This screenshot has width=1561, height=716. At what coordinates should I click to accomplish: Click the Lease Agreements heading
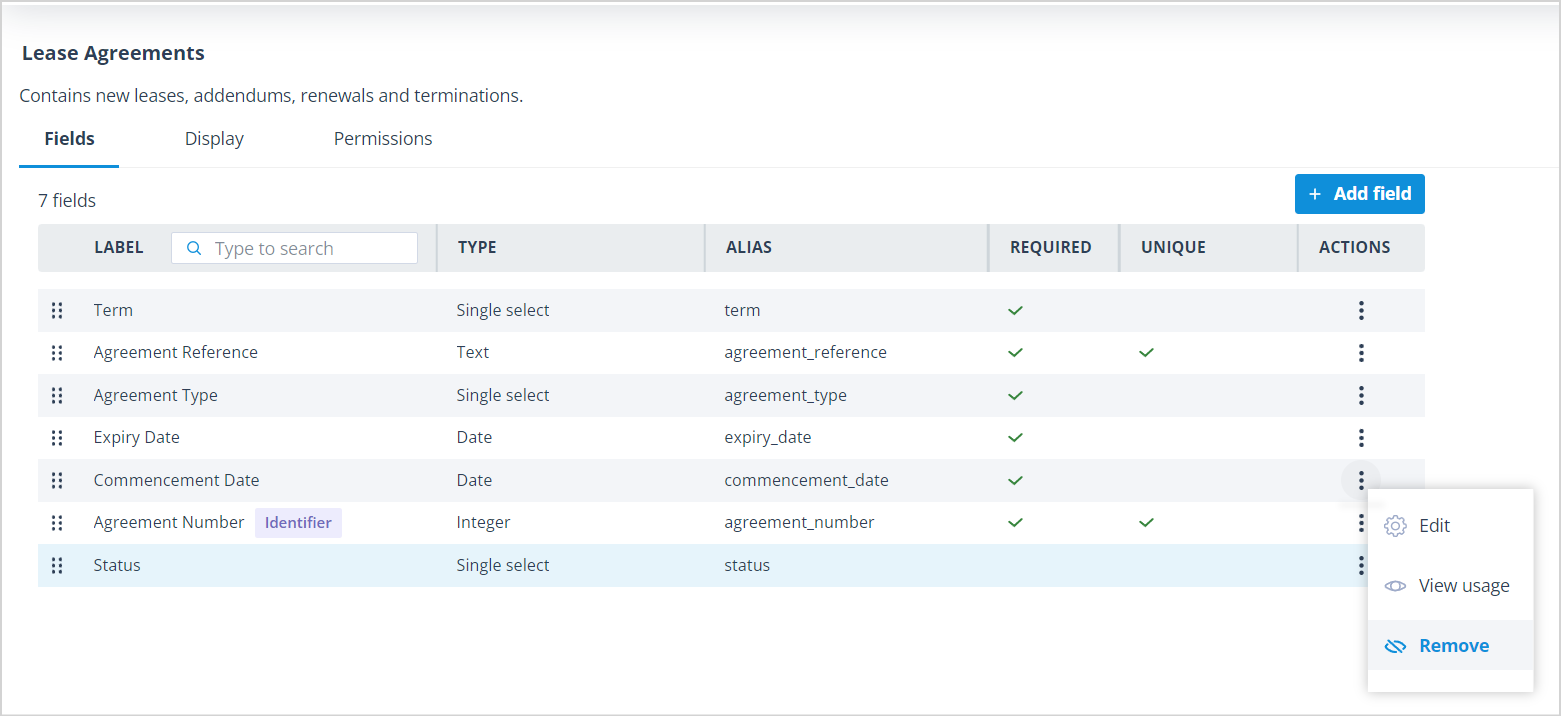coord(113,53)
